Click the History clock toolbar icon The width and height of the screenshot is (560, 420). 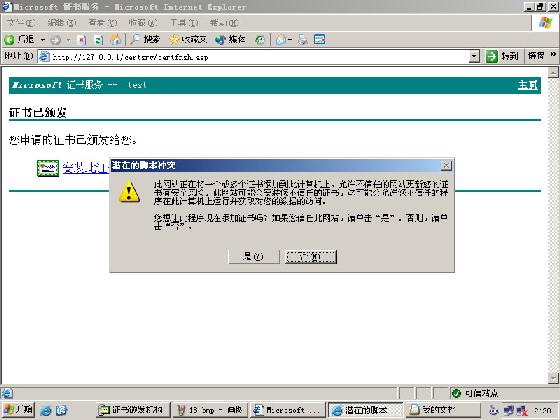pyautogui.click(x=260, y=40)
